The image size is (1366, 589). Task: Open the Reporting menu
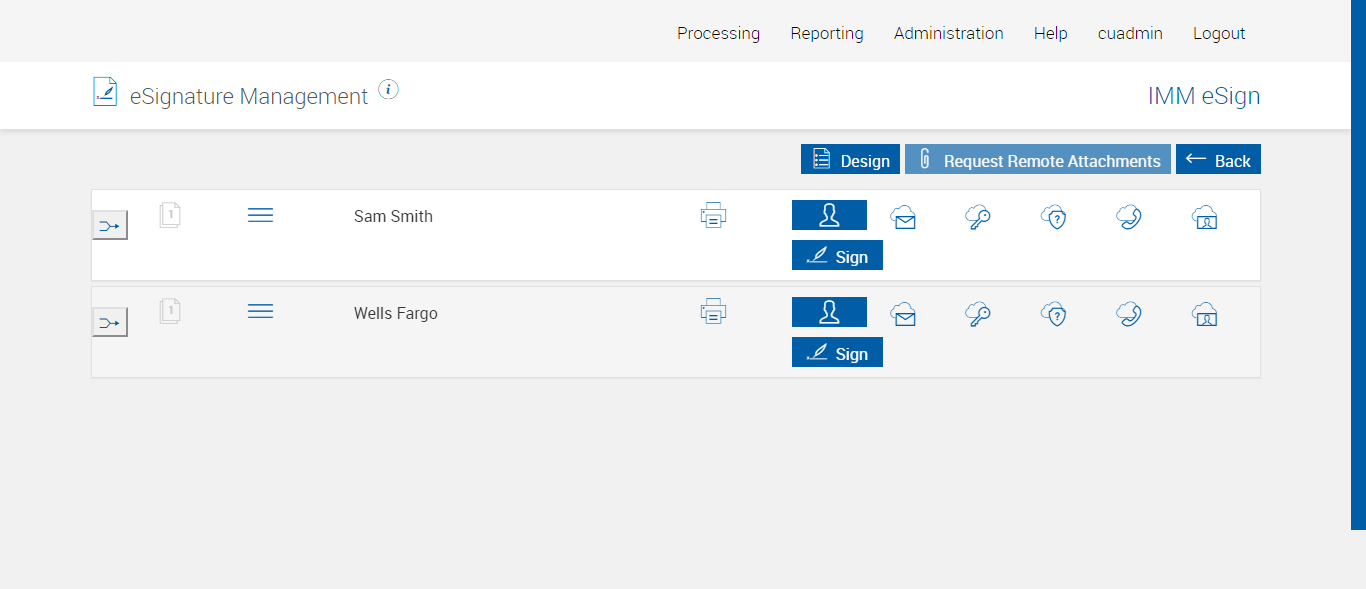pos(826,33)
